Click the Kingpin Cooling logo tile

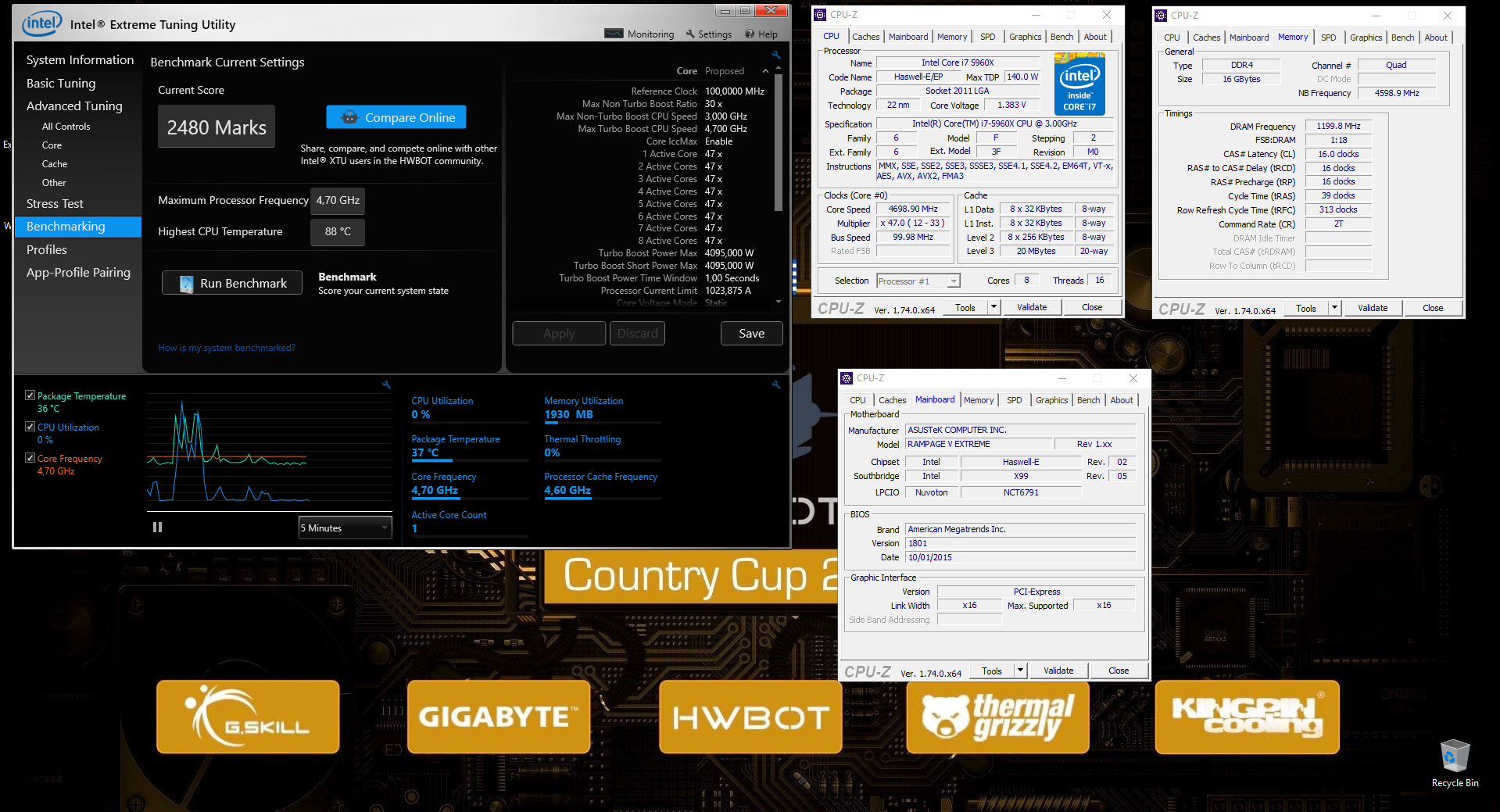pyautogui.click(x=1248, y=717)
